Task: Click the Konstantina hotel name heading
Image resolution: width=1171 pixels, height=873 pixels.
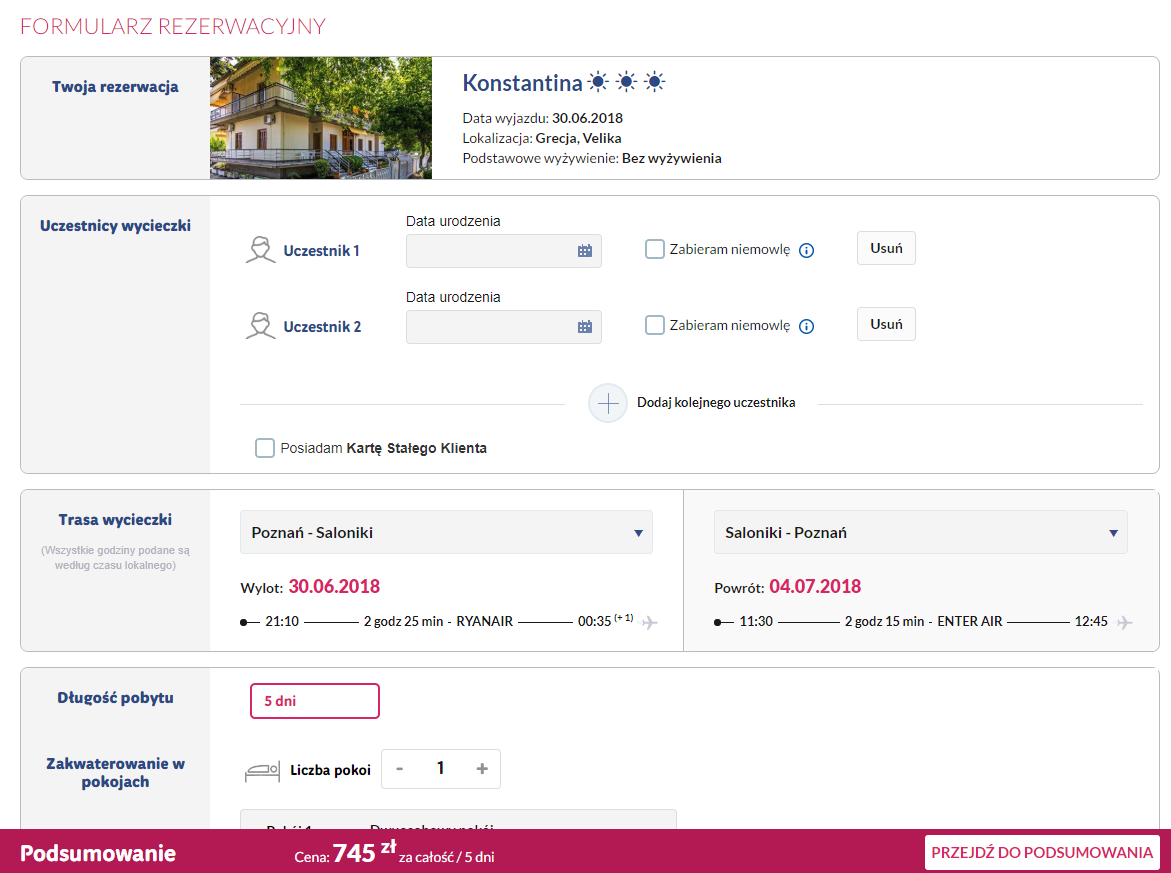Action: pyautogui.click(x=522, y=83)
